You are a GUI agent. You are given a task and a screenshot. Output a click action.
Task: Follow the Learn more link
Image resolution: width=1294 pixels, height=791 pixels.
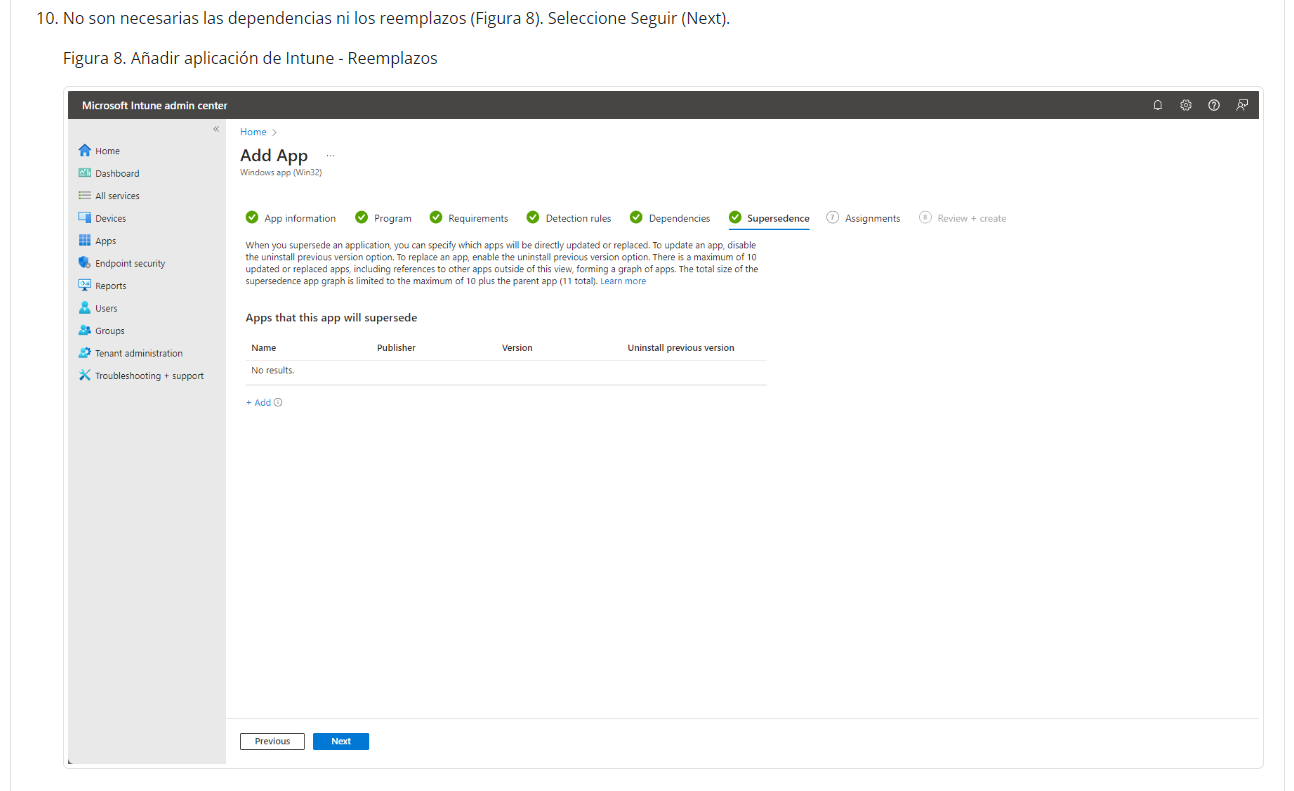pyautogui.click(x=623, y=282)
